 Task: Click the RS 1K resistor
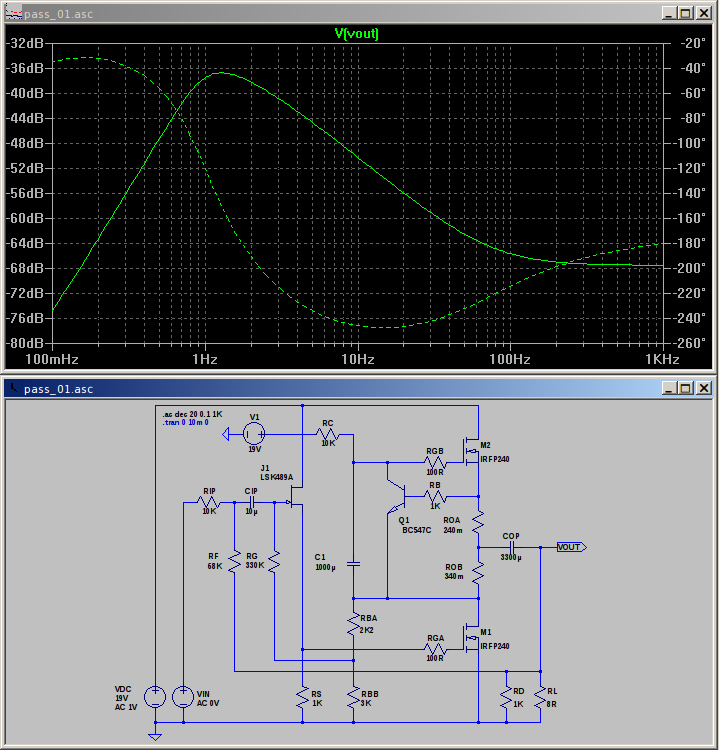point(302,698)
